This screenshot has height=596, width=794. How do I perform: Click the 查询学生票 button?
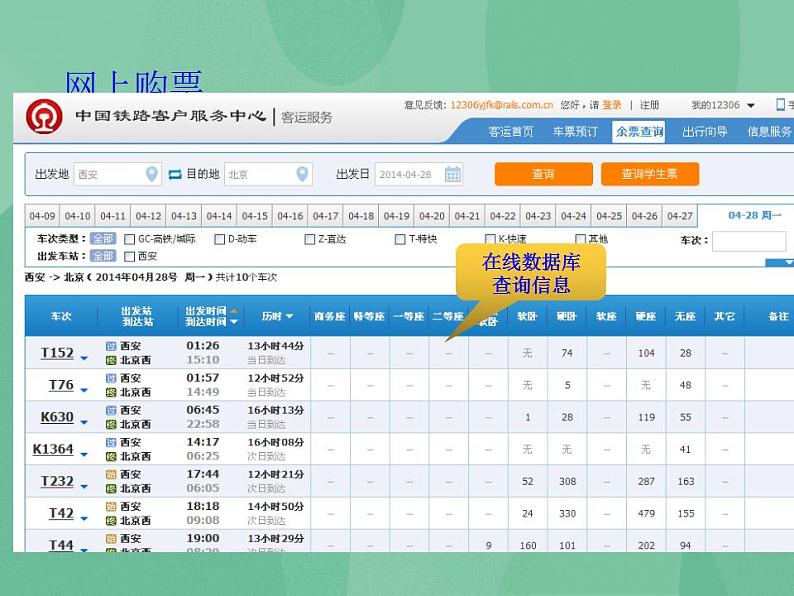[x=649, y=174]
